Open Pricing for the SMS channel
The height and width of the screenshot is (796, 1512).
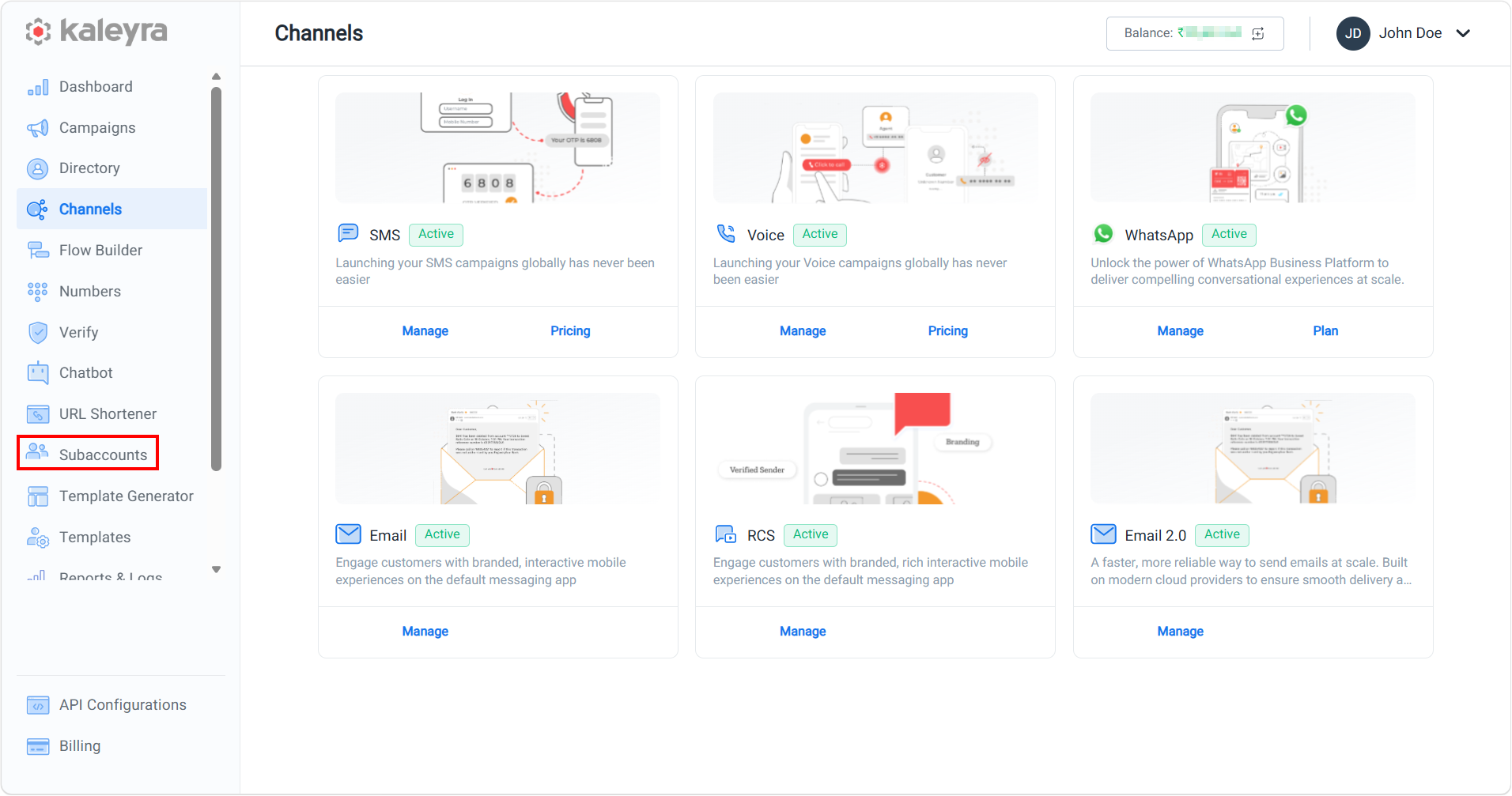[x=570, y=331]
